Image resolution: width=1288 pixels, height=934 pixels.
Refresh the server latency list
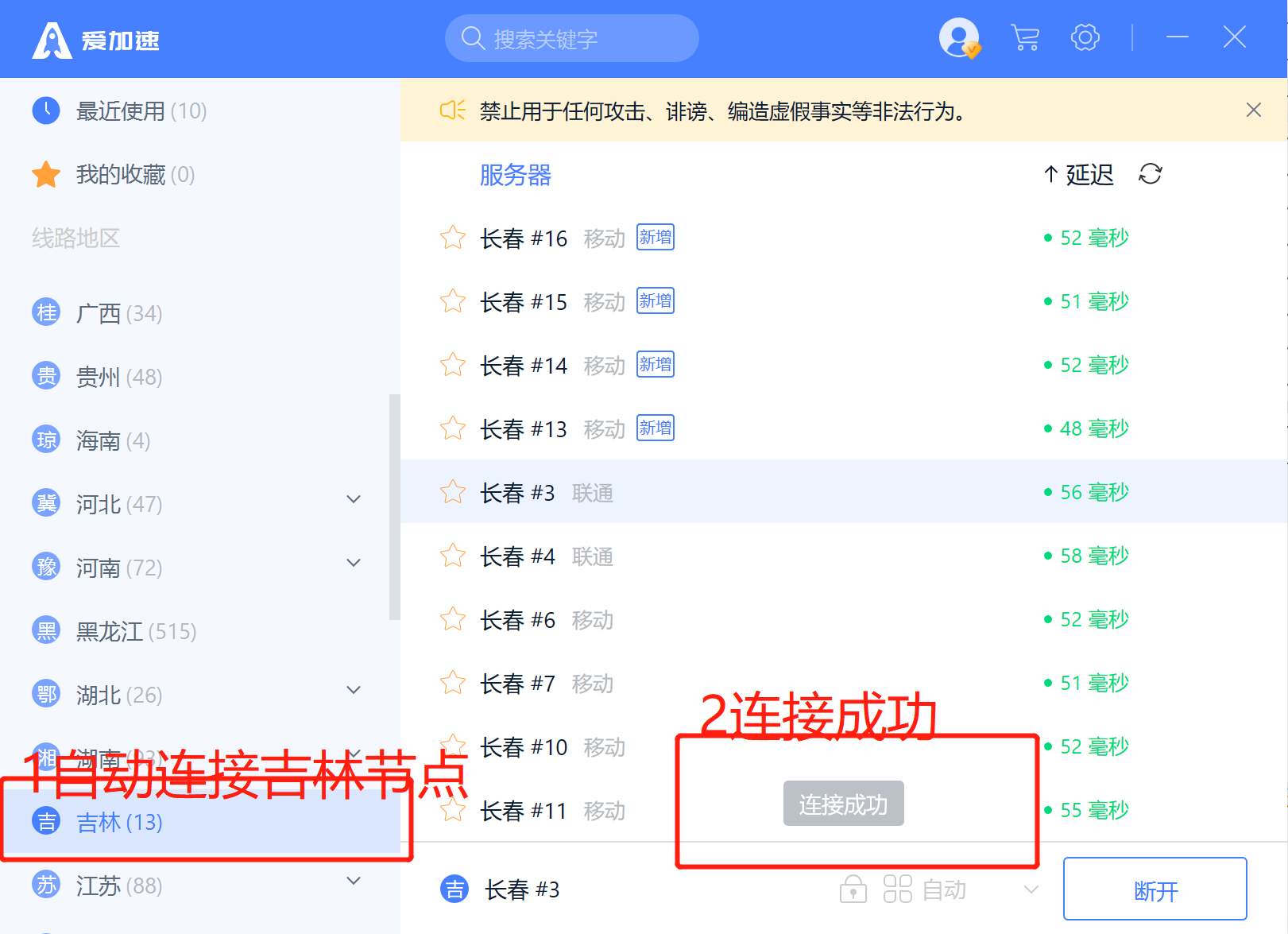(1150, 174)
